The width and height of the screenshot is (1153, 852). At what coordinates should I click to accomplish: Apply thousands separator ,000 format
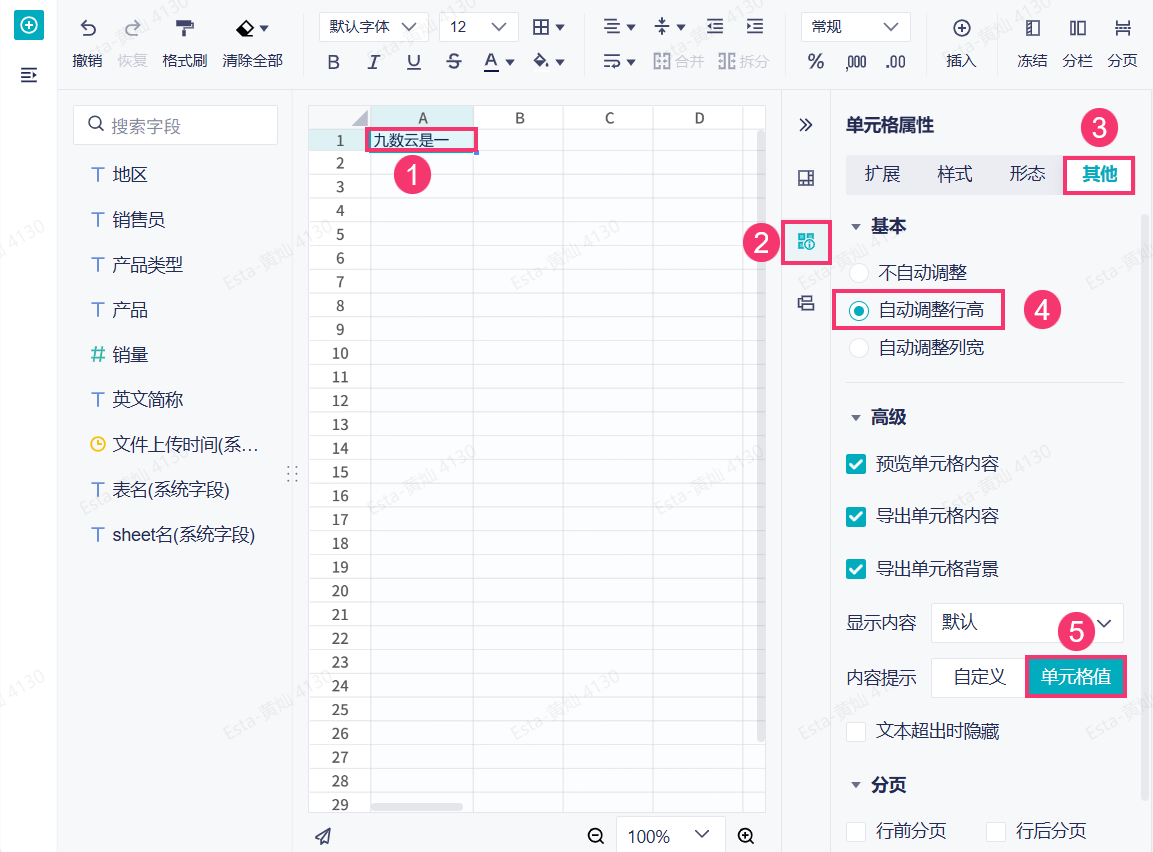pos(856,62)
